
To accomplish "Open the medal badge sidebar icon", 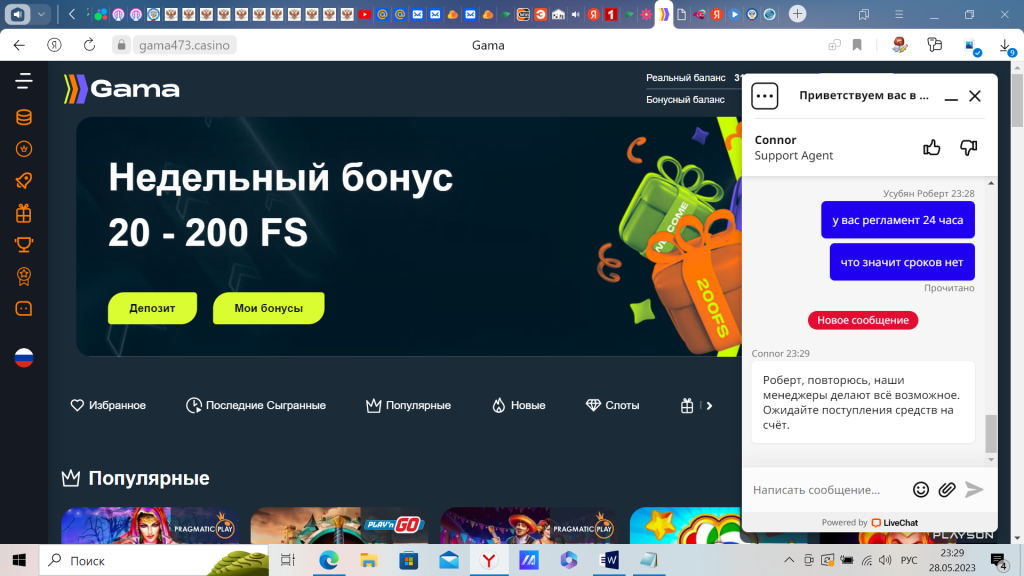I will tap(24, 276).
